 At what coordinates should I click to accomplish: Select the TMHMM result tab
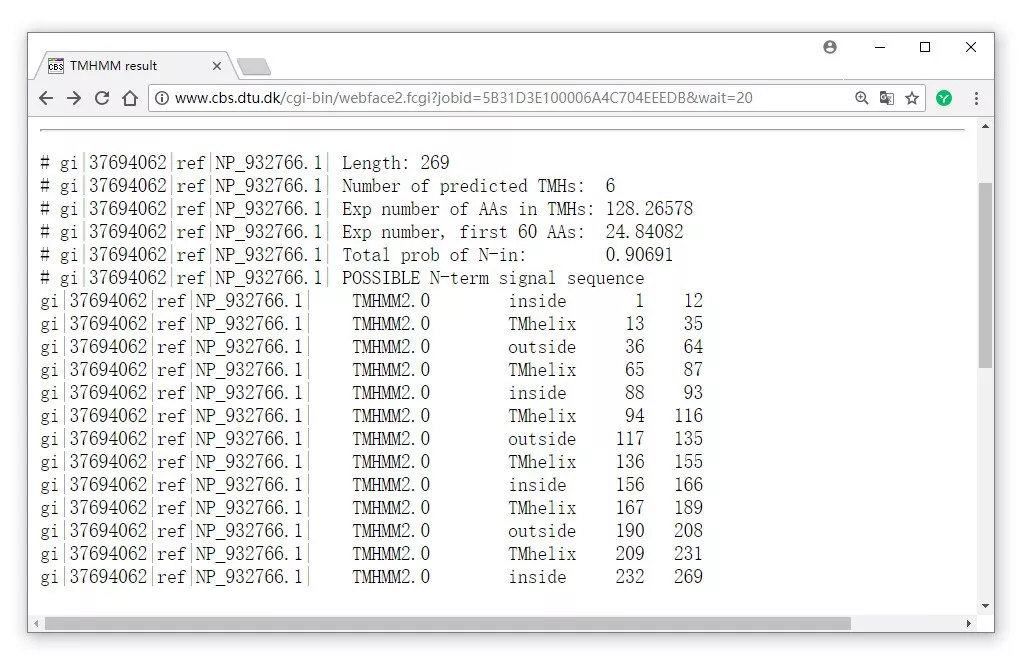(134, 66)
